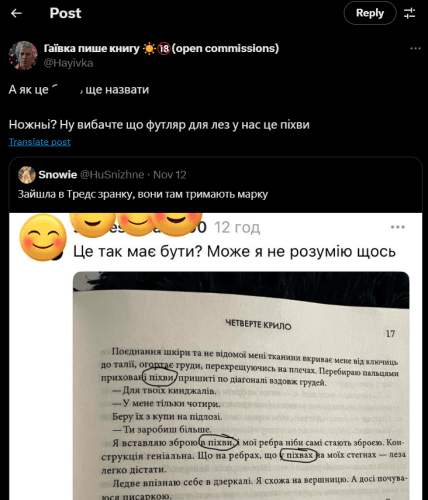The image size is (428, 500).
Task: Open the Threads screenshot's three-dot menu
Action: coord(397,227)
